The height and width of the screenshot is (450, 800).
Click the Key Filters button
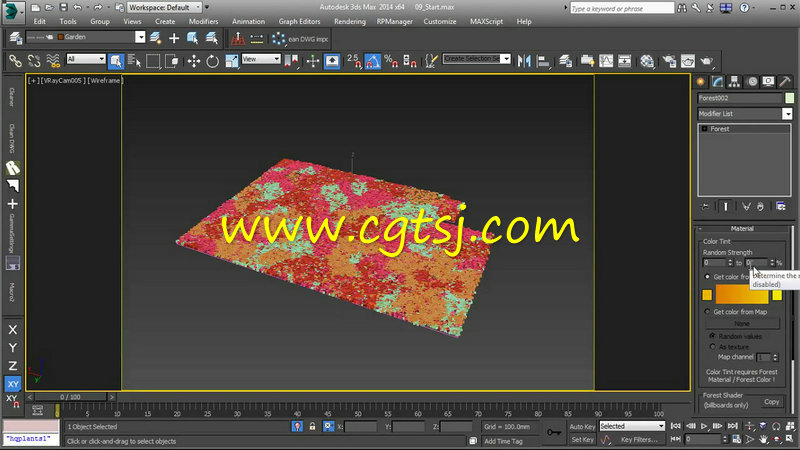[639, 439]
